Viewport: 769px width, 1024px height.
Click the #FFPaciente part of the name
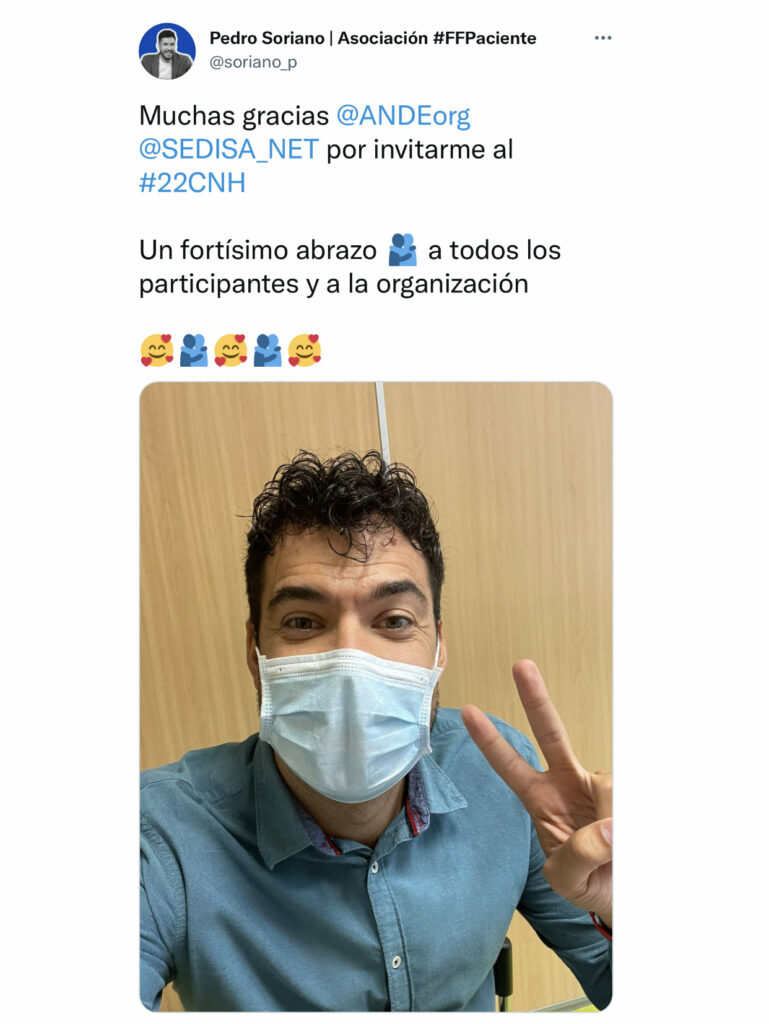484,38
